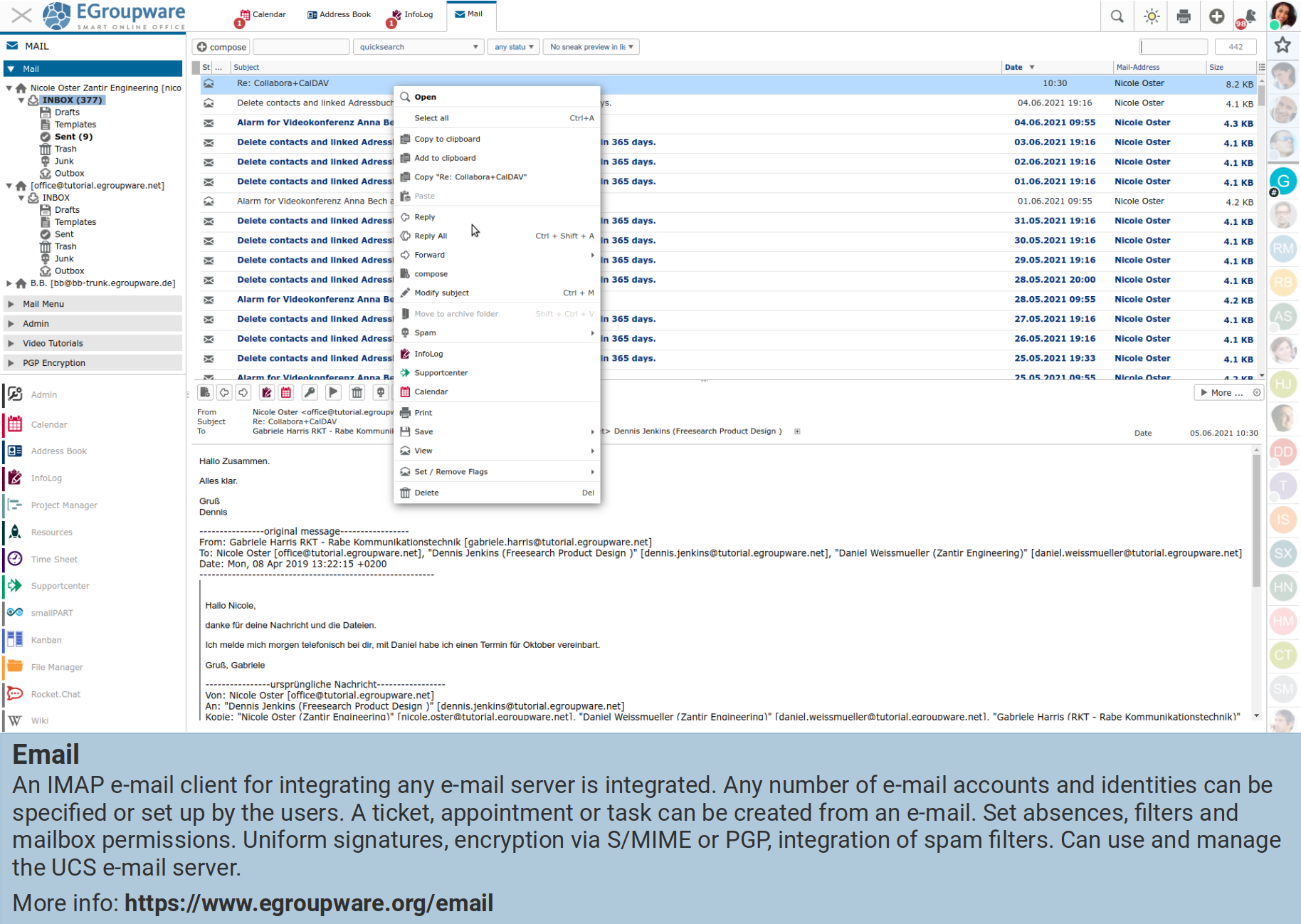The height and width of the screenshot is (924, 1301).
Task: Click the mail list vertical scrollbar
Action: point(1261,228)
